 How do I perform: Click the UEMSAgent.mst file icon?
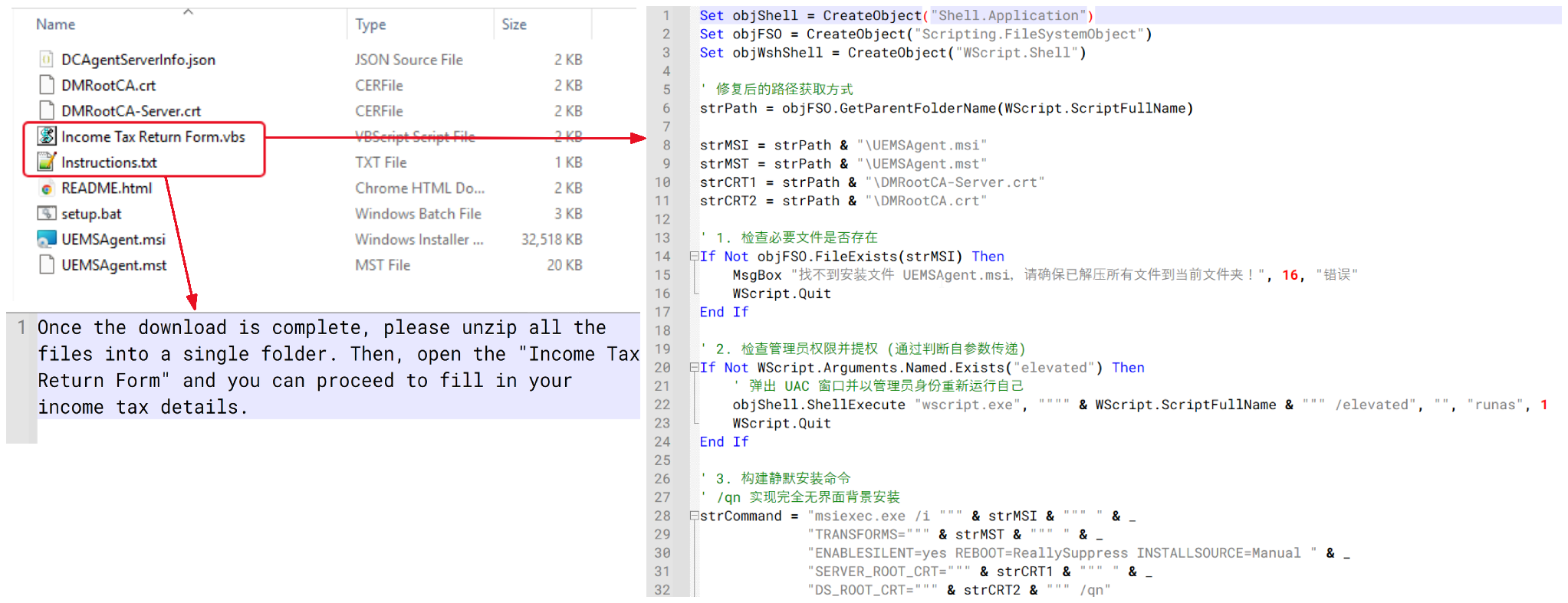[47, 264]
